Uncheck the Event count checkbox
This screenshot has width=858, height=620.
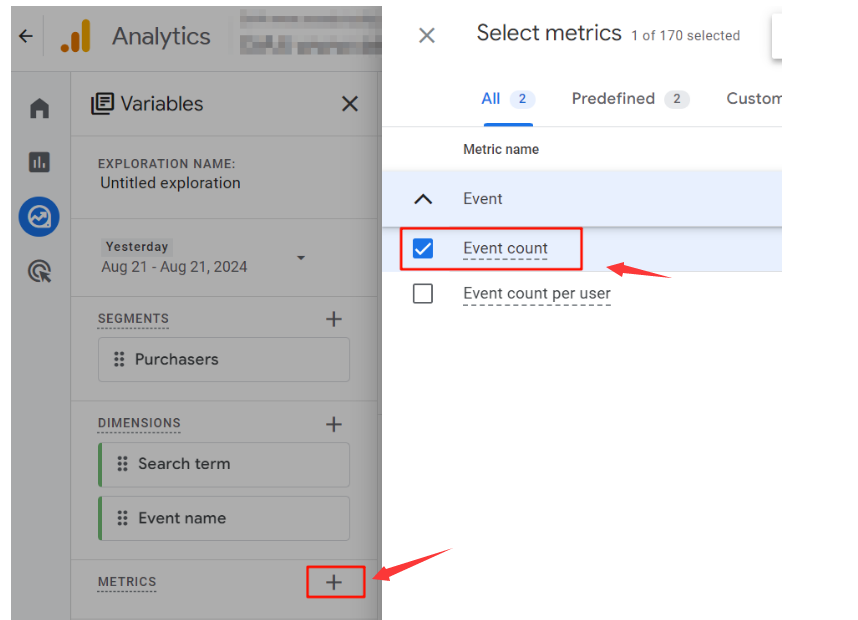pyautogui.click(x=423, y=248)
